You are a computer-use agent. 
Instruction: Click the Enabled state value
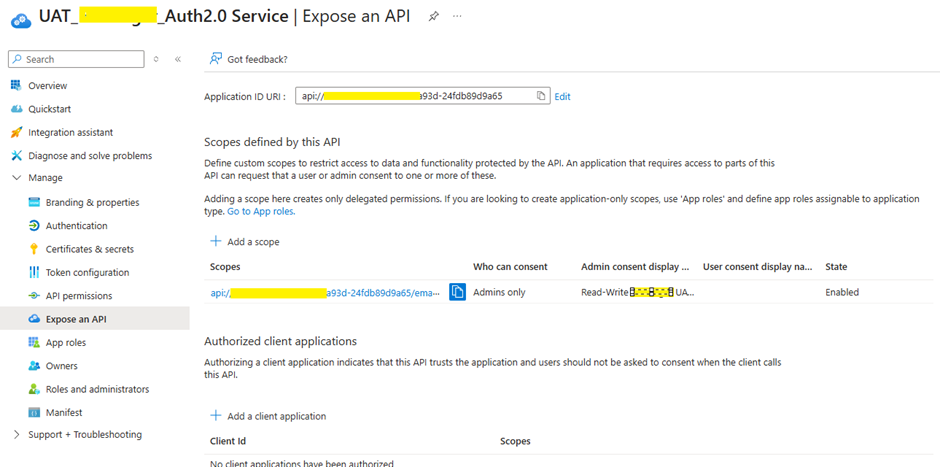(842, 293)
